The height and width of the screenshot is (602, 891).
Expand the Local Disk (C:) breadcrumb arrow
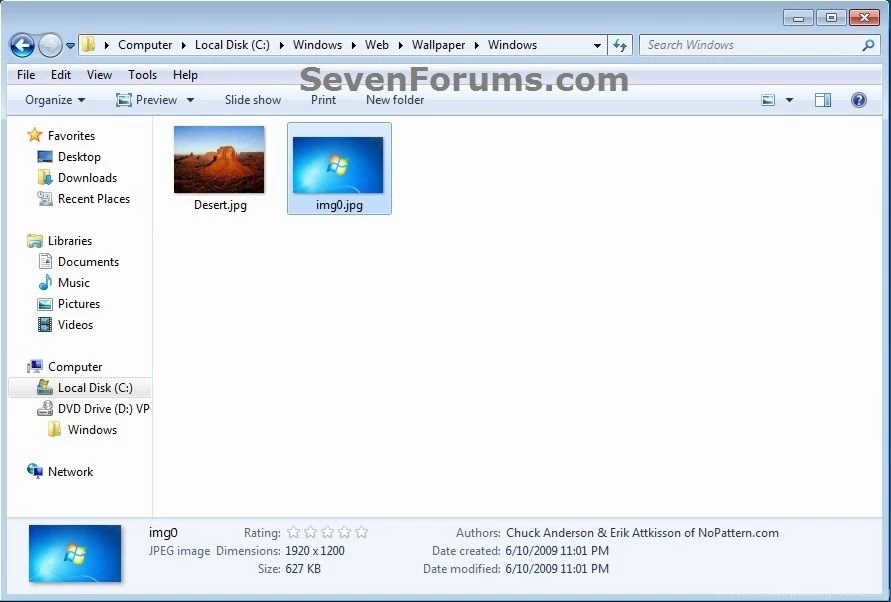281,45
